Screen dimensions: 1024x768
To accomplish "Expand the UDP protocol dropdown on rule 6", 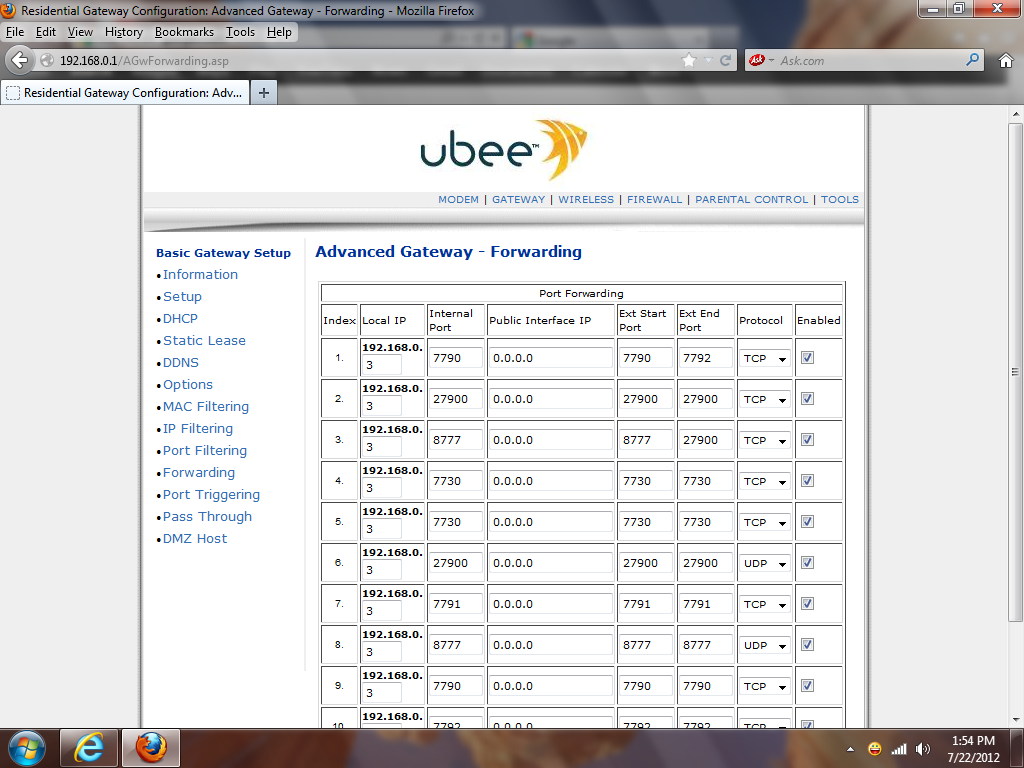I will pyautogui.click(x=765, y=563).
